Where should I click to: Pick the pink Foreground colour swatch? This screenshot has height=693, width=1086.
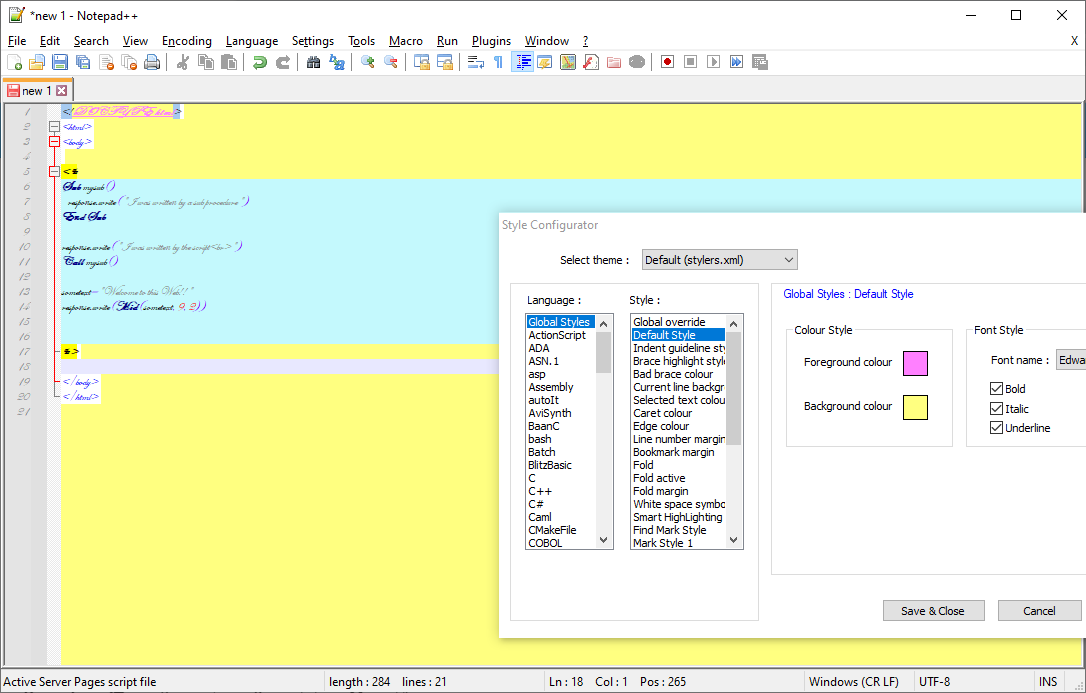coord(915,363)
